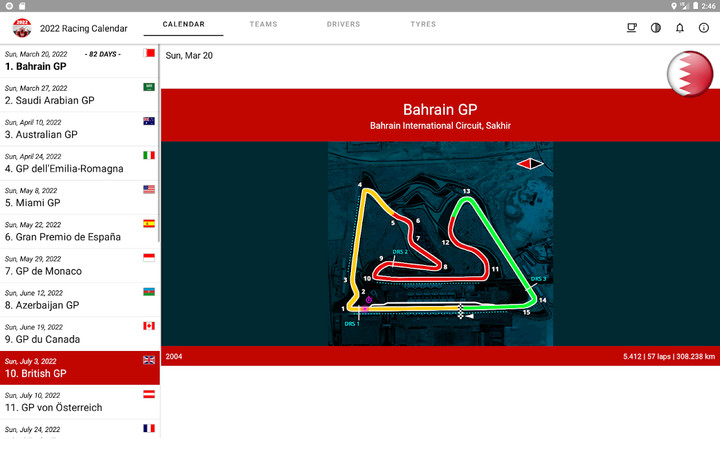
Task: Click the USA flag next to Miami GP
Action: tap(149, 189)
